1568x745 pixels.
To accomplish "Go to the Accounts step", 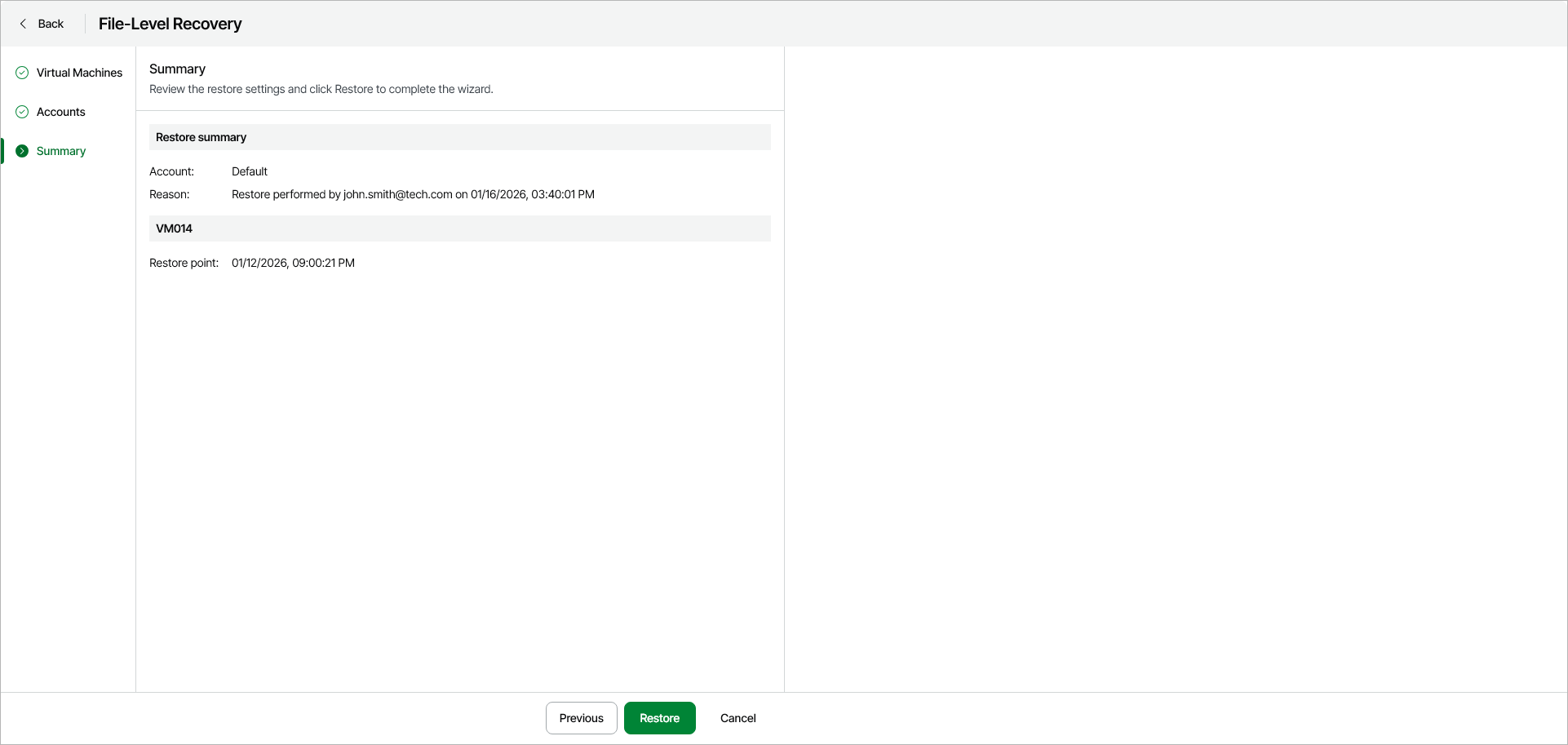I will pyautogui.click(x=61, y=112).
